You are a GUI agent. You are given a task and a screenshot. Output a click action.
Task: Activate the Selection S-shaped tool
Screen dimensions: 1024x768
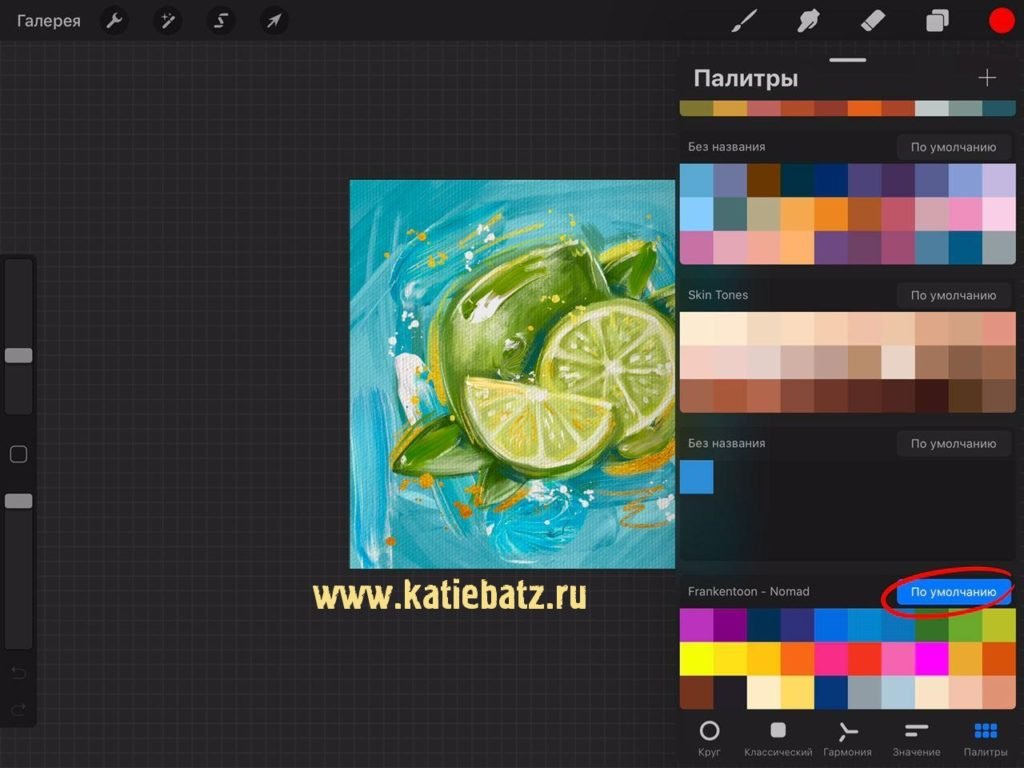[x=220, y=21]
